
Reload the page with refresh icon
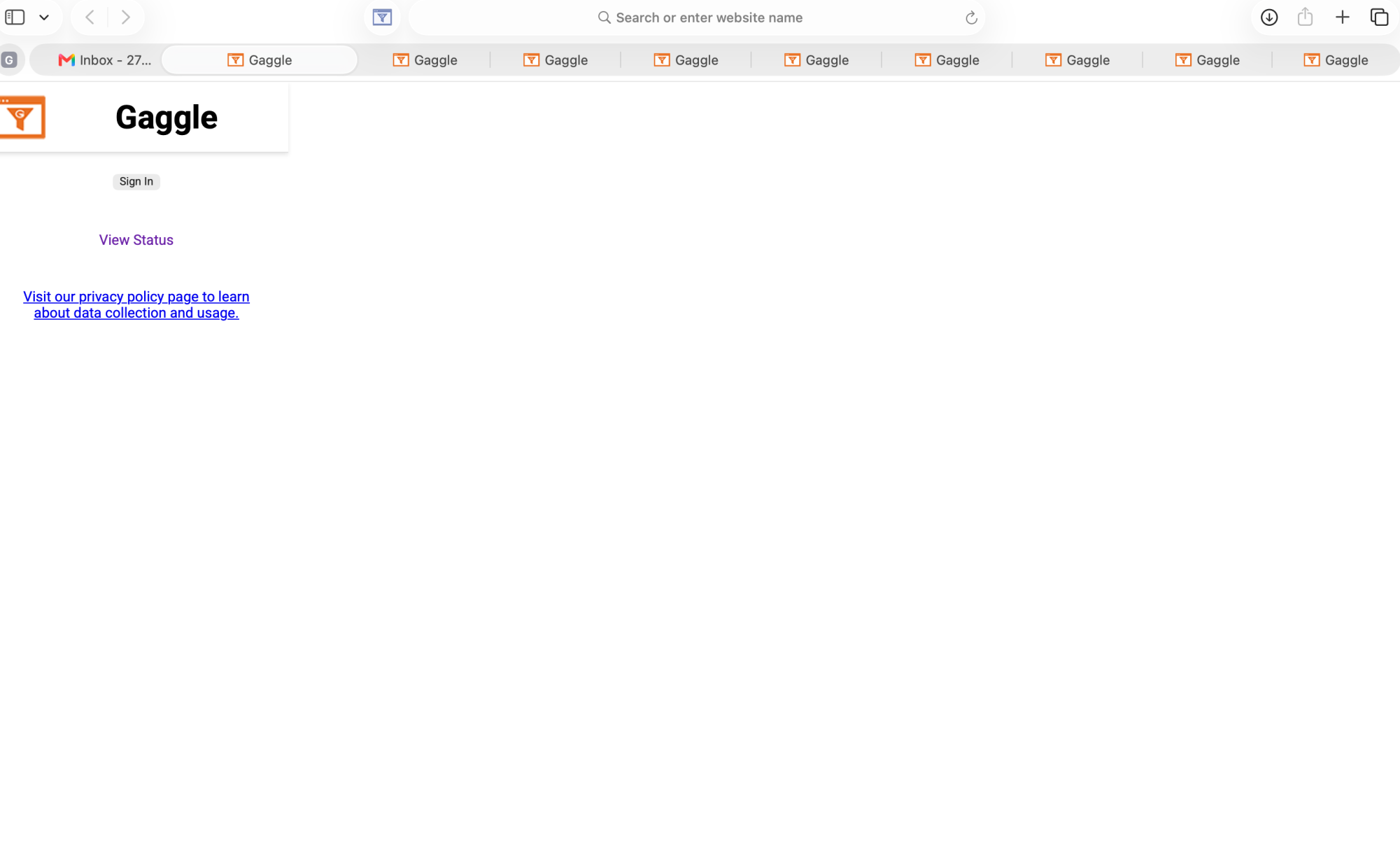point(971,18)
